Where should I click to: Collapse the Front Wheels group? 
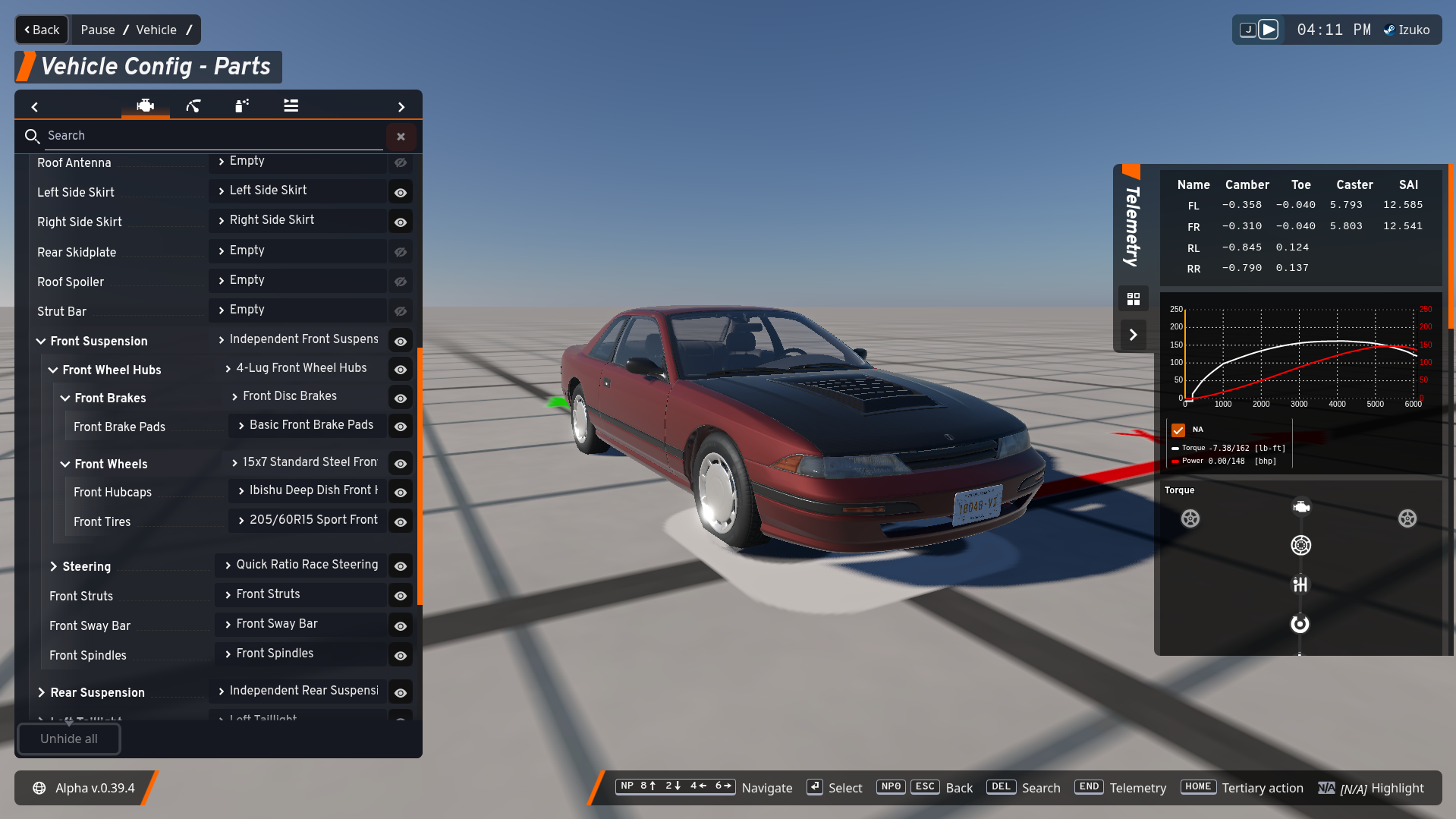pos(65,465)
